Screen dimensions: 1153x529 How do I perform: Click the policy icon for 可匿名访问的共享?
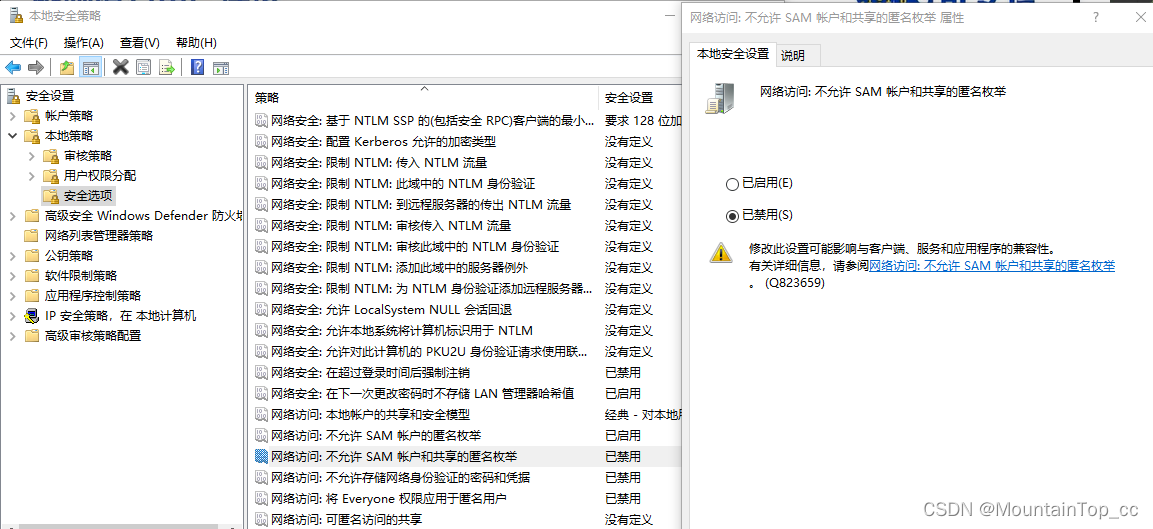(261, 519)
